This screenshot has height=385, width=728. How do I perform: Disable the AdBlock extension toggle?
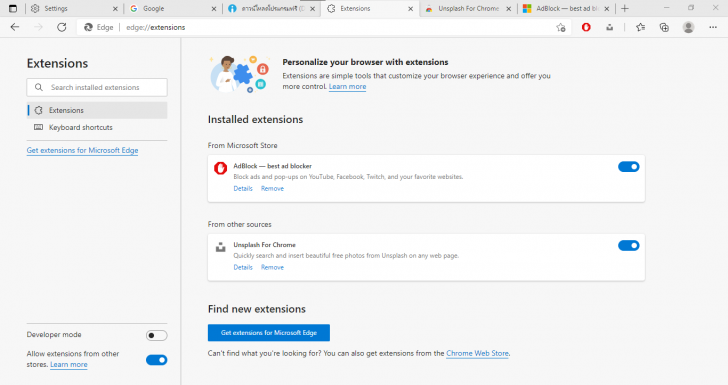(629, 167)
